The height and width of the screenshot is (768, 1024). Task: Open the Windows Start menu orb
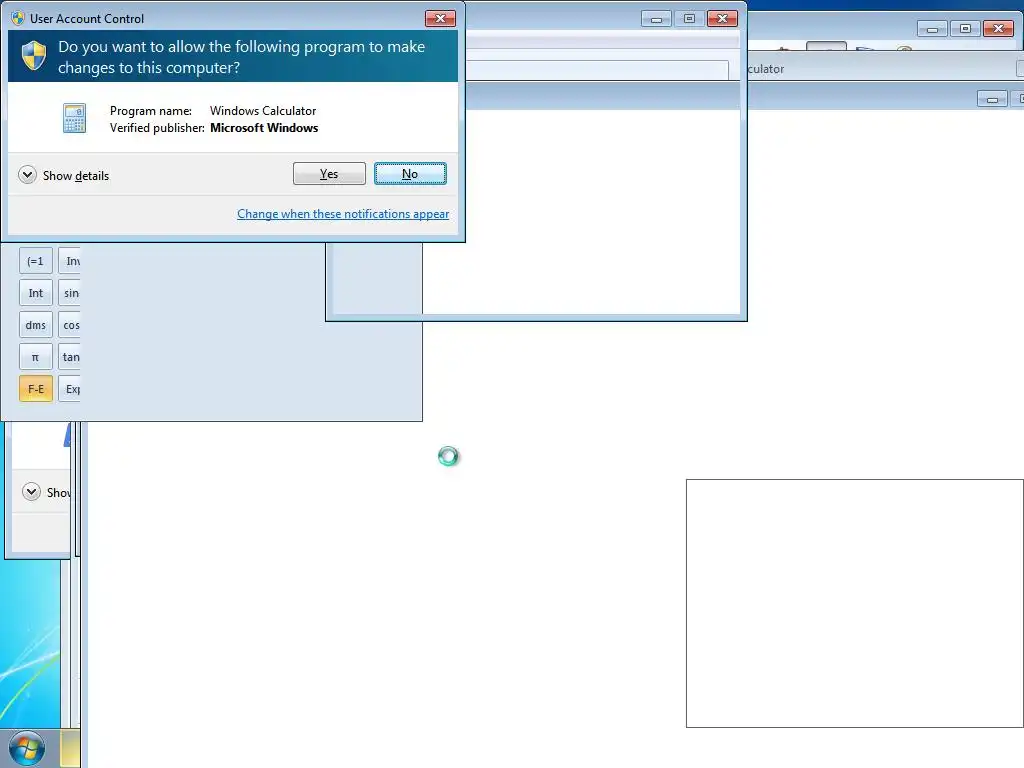tap(27, 748)
